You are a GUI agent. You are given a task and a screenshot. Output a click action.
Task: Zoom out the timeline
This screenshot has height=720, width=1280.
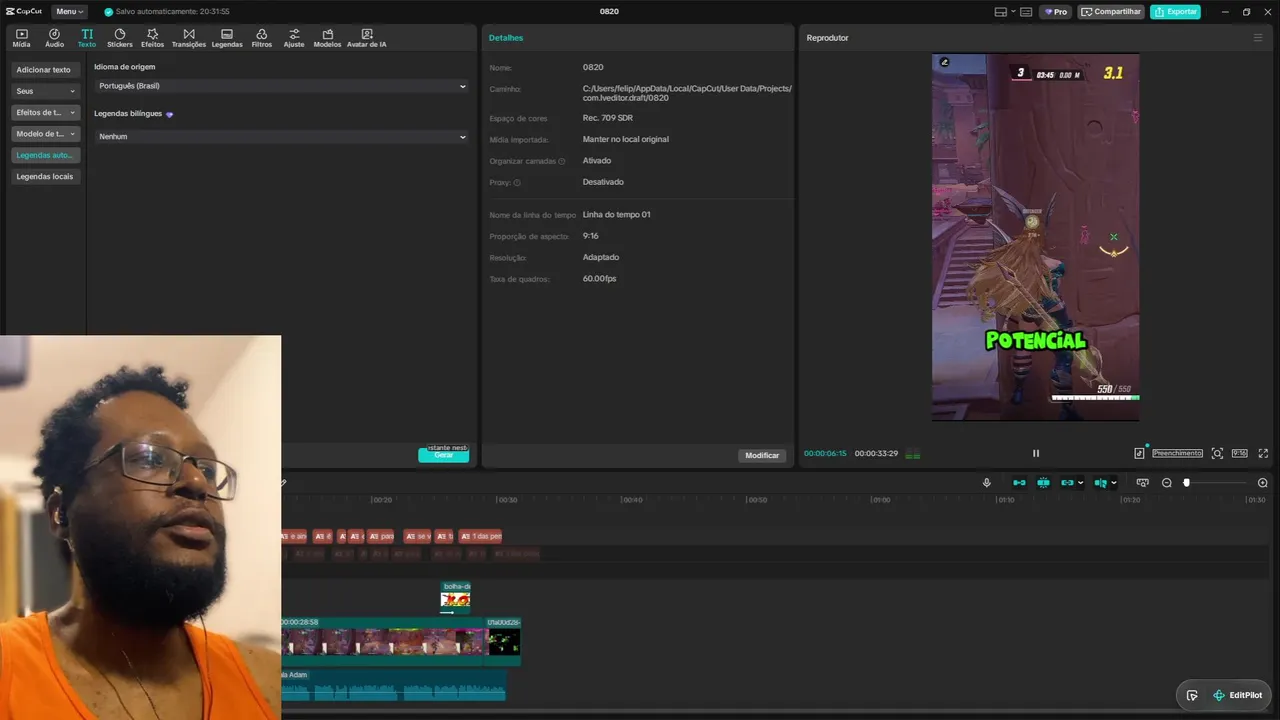tap(1167, 483)
